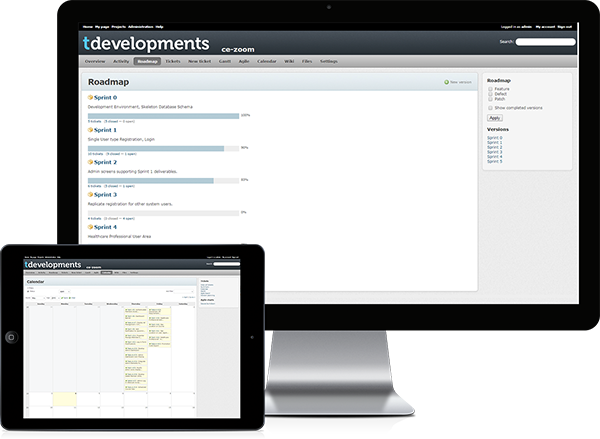Open the Calendar tab on the monitor
The height and width of the screenshot is (439, 600).
[x=267, y=61]
